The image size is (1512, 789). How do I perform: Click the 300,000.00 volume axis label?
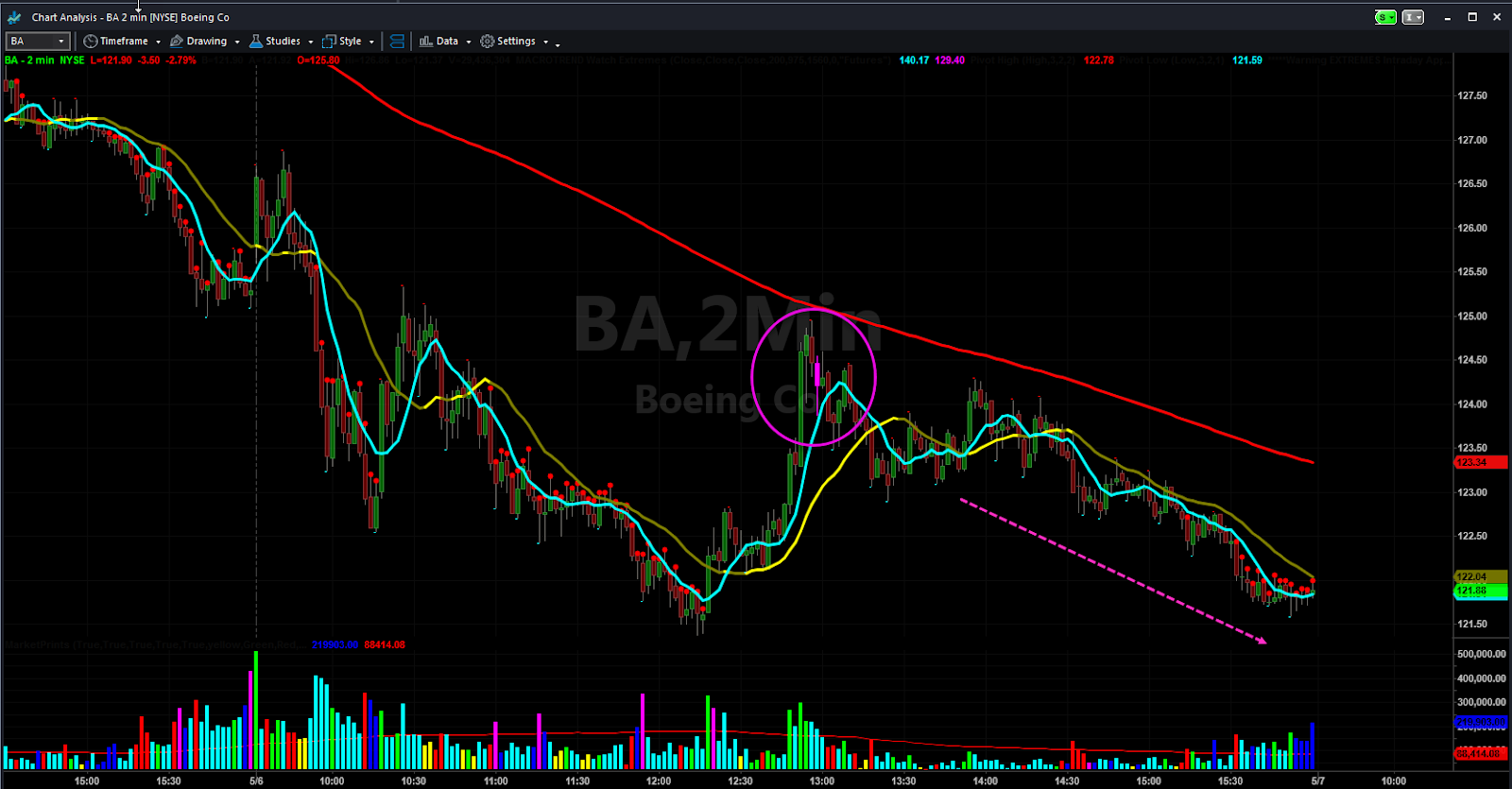(x=1482, y=702)
